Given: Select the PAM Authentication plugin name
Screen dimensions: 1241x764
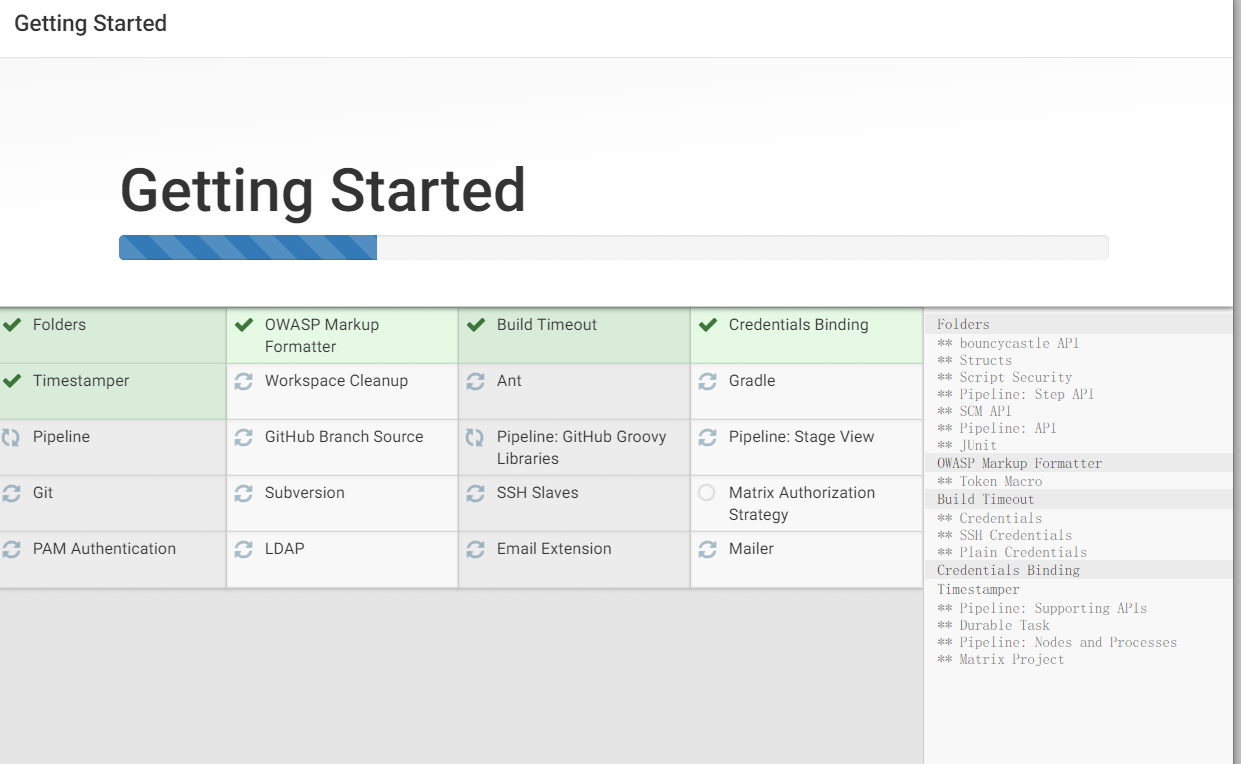Looking at the screenshot, I should pos(104,549).
